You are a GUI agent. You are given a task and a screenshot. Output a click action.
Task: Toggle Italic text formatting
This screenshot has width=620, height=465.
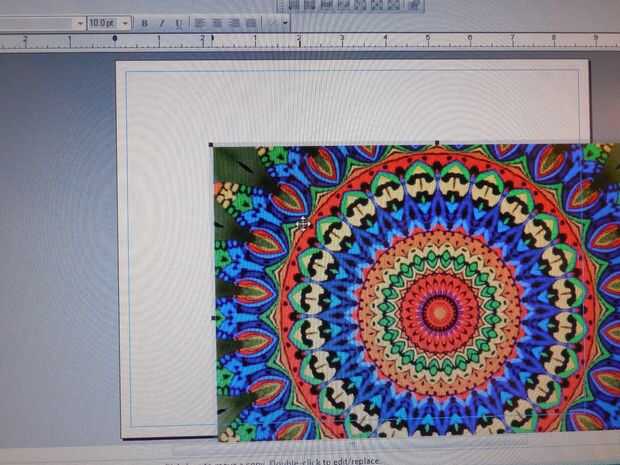(161, 23)
